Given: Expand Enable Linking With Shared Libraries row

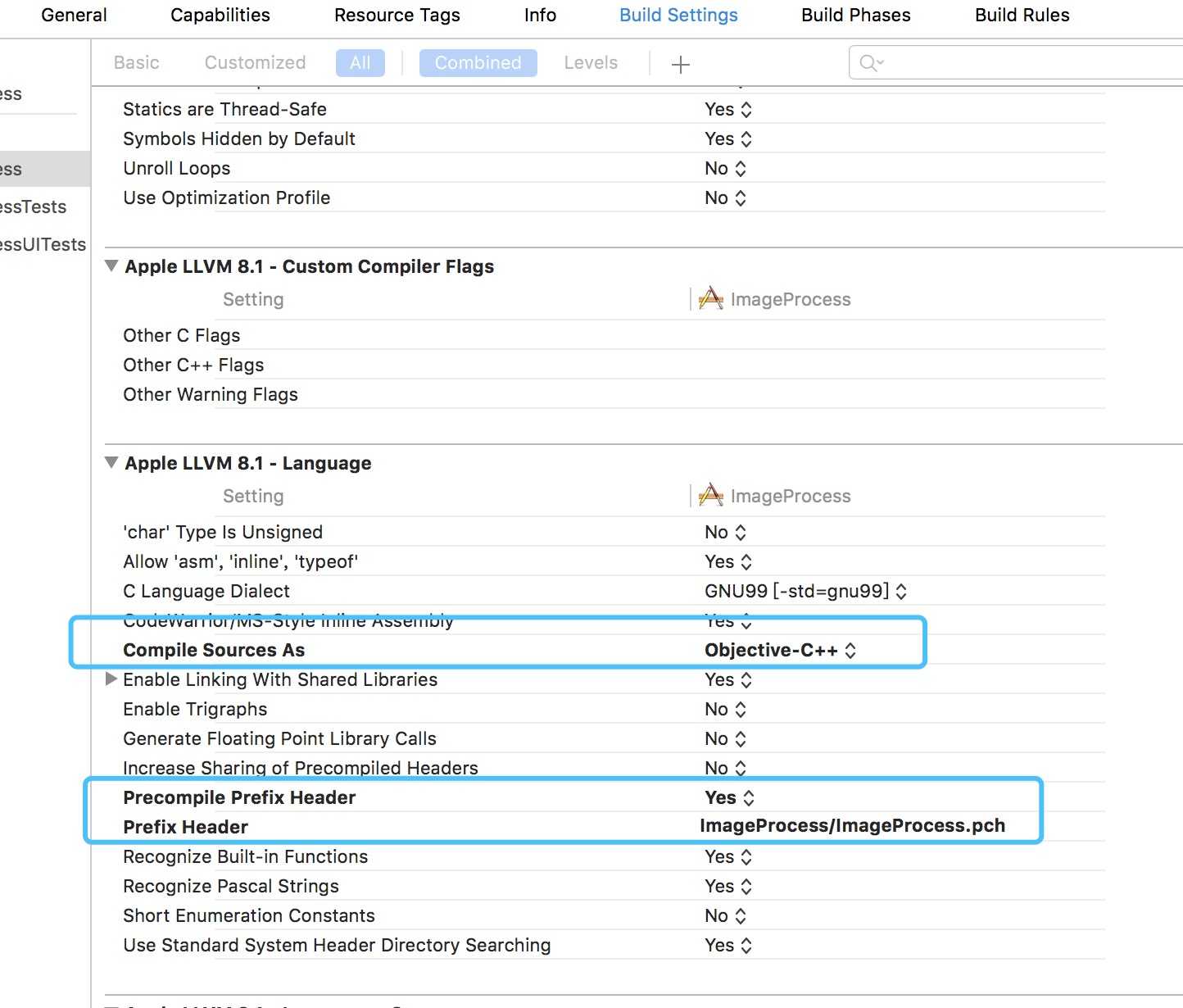Looking at the screenshot, I should click(111, 679).
